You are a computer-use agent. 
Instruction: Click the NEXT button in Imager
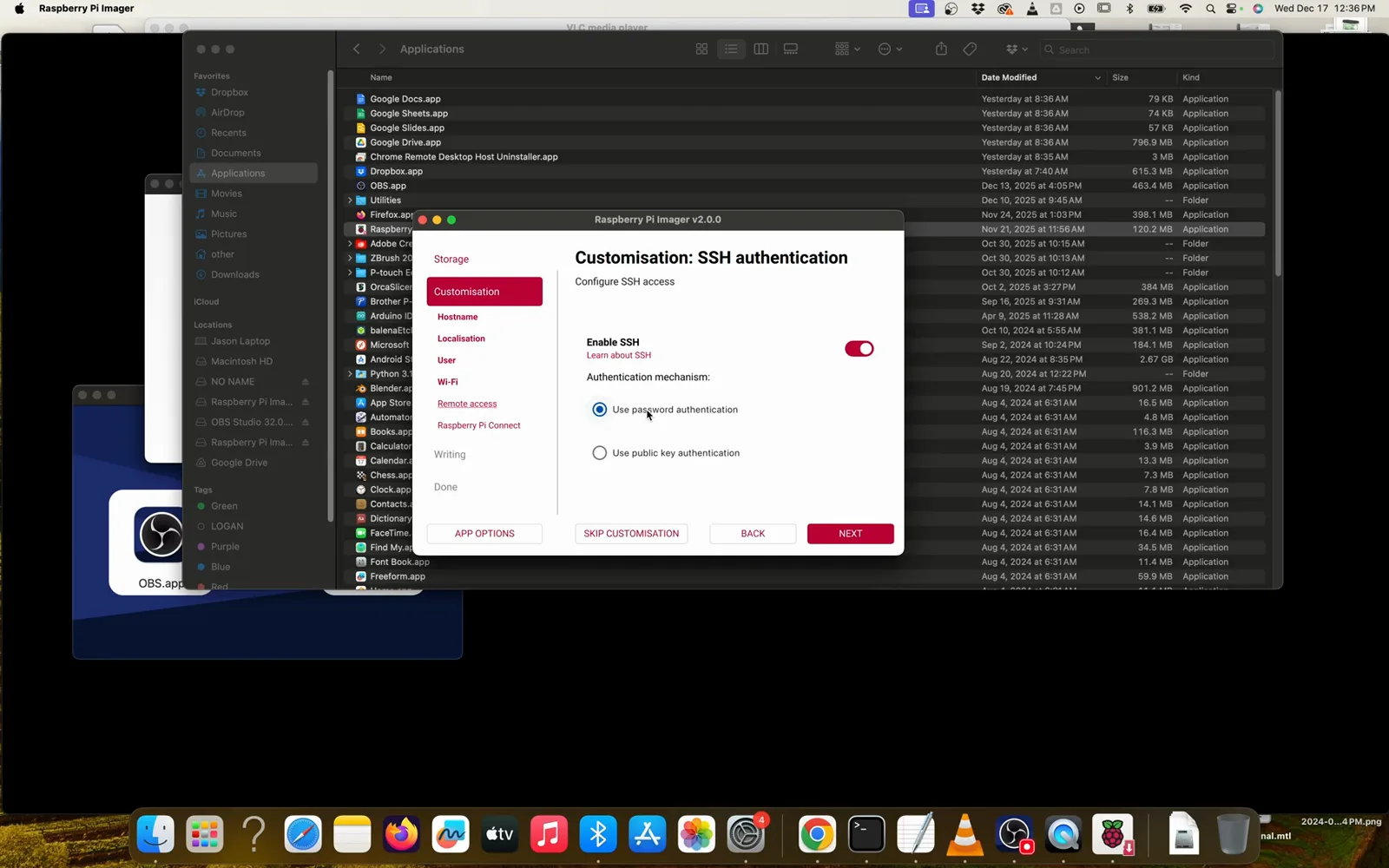click(x=850, y=534)
